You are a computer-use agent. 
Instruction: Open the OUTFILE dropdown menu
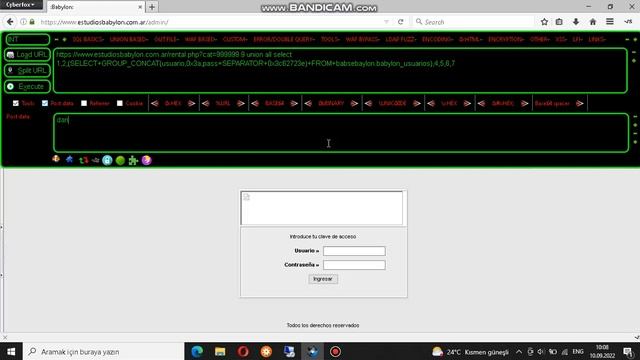click(166, 40)
